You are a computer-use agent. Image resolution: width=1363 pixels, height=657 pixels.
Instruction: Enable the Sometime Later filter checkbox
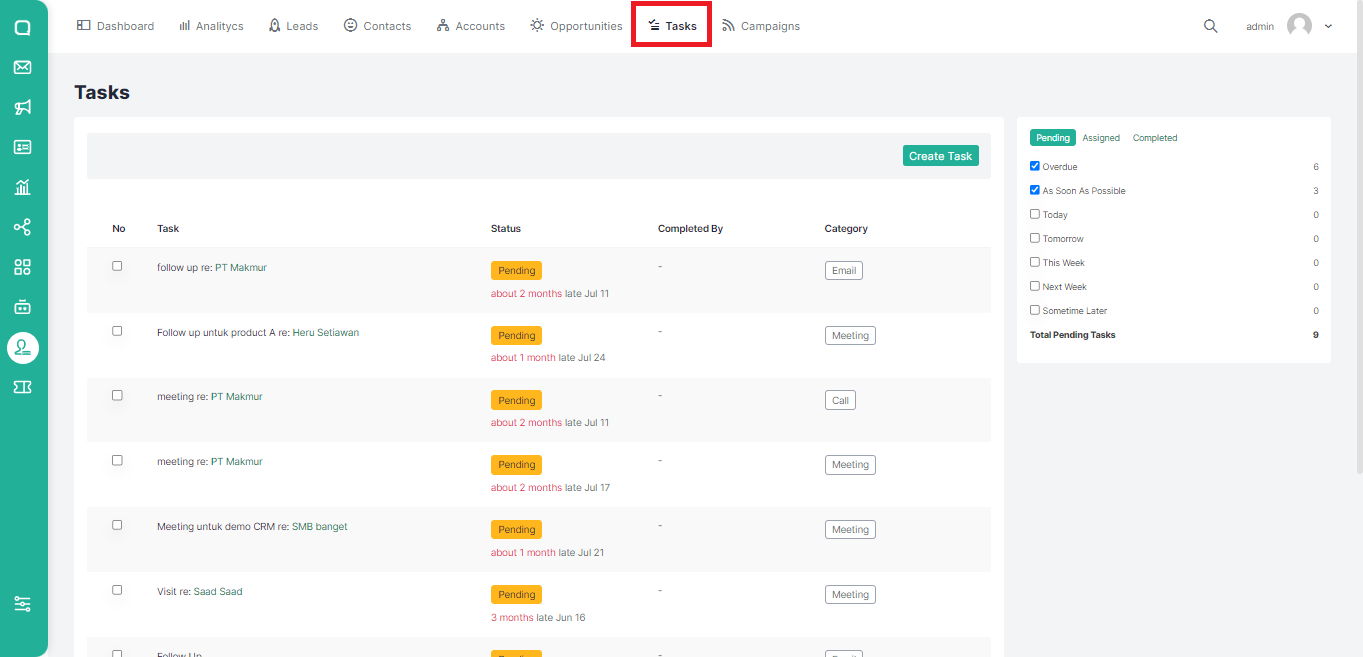coord(1035,310)
